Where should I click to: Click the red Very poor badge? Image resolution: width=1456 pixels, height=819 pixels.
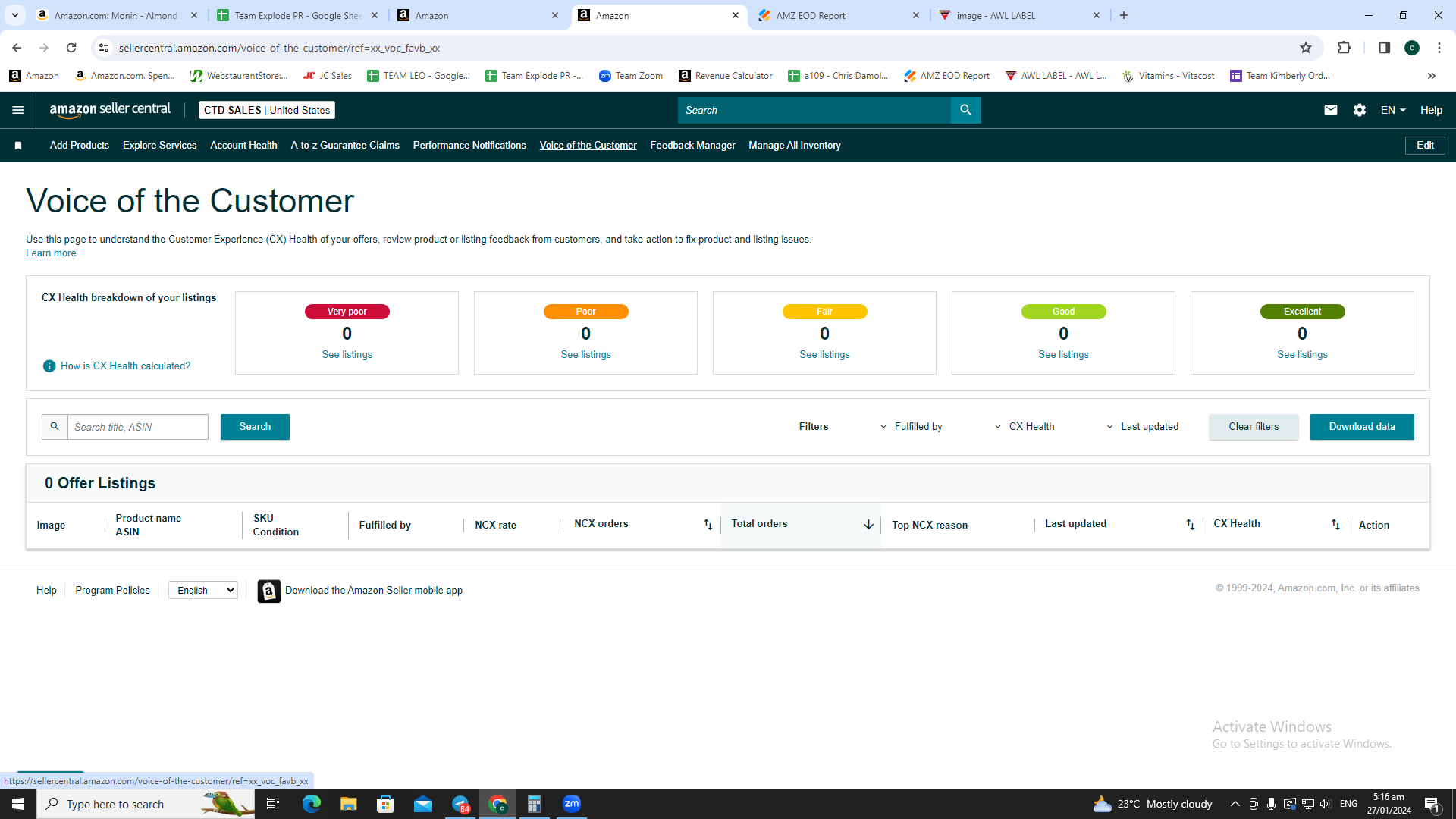(347, 312)
